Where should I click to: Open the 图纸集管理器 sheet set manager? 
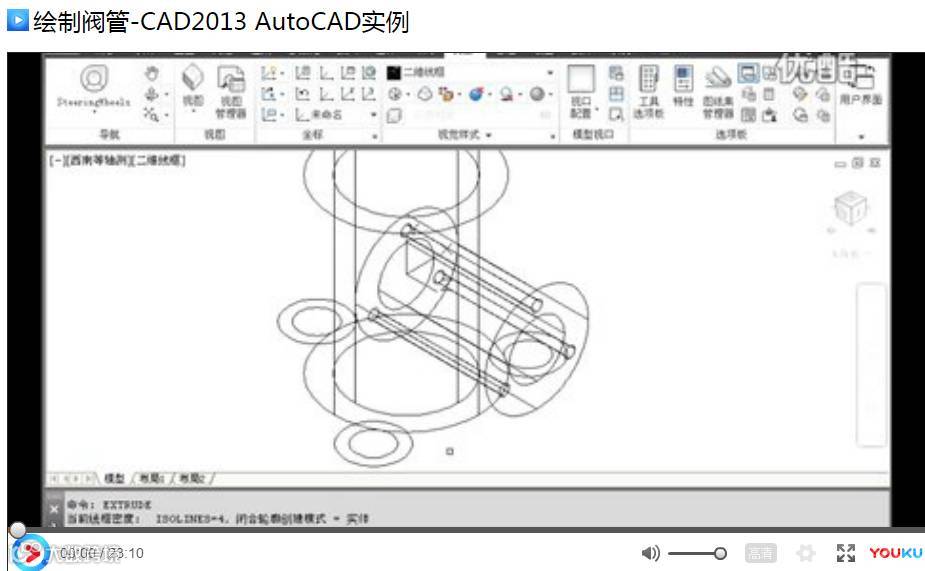pos(718,93)
